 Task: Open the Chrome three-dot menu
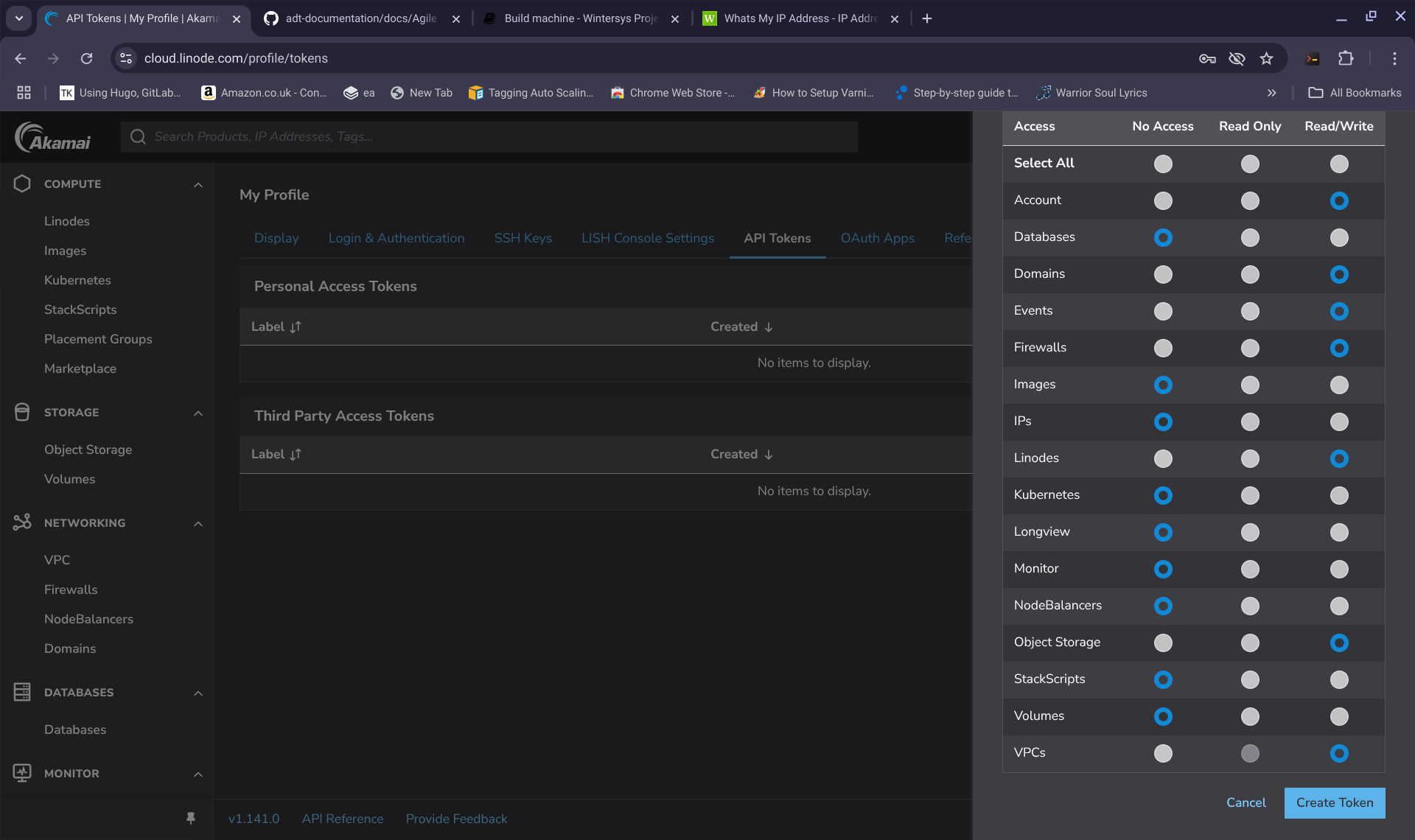(1394, 58)
